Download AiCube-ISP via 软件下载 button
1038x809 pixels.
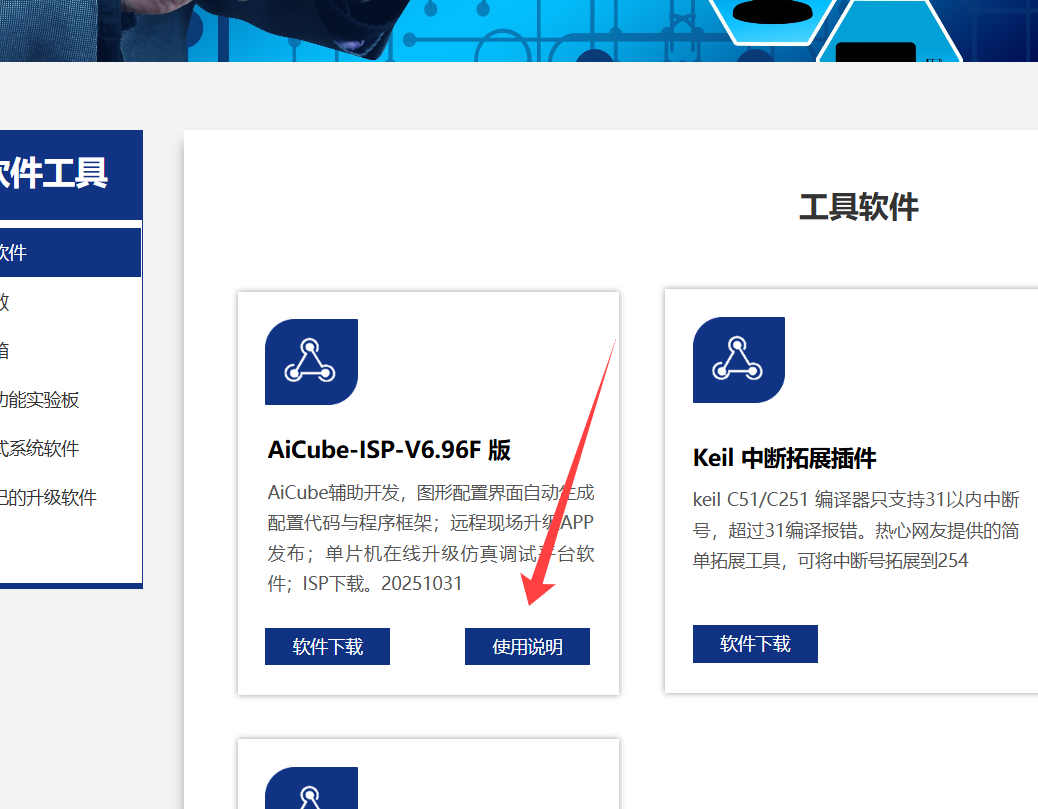327,647
